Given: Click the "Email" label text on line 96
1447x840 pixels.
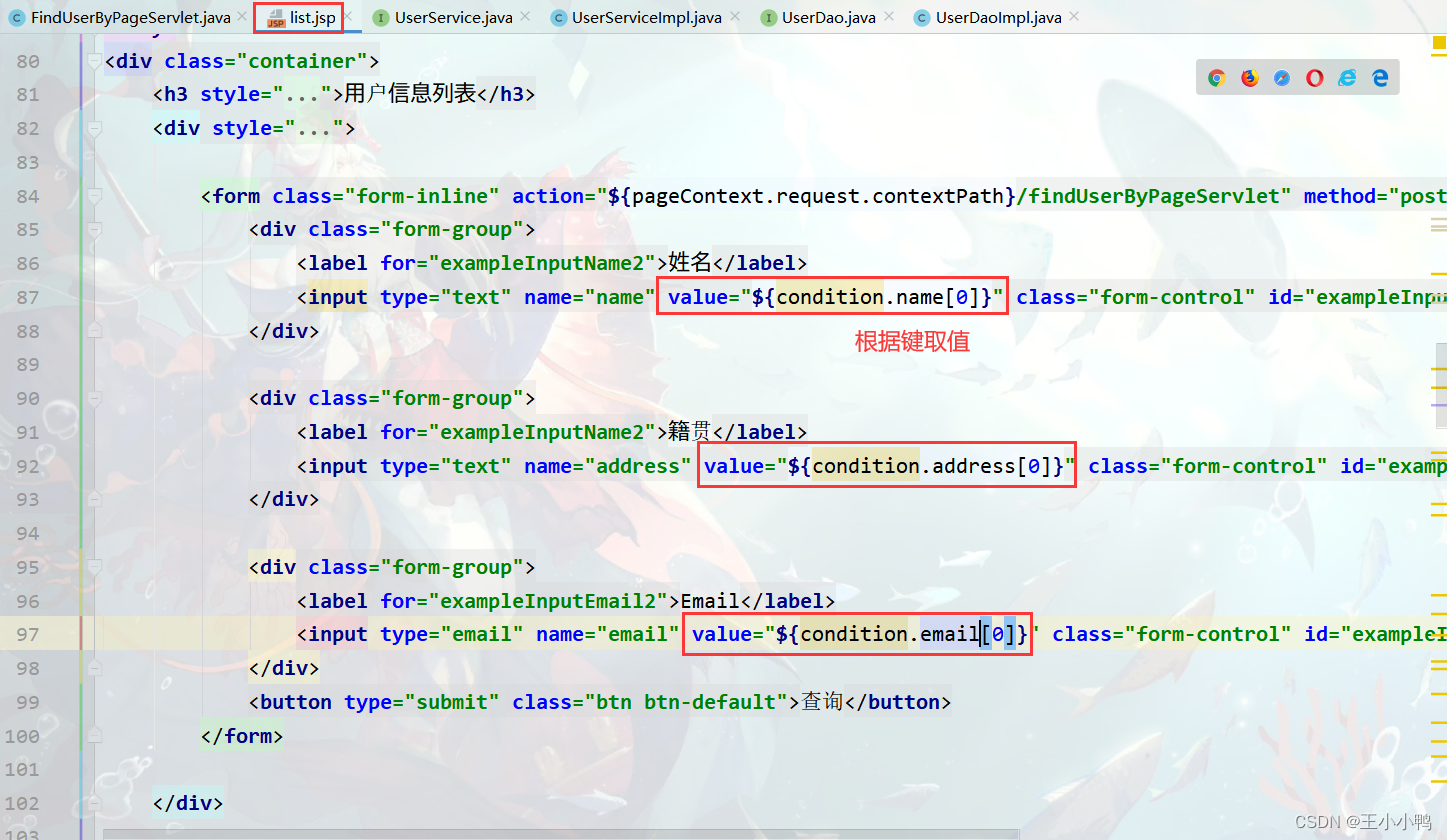Looking at the screenshot, I should click(x=710, y=601).
